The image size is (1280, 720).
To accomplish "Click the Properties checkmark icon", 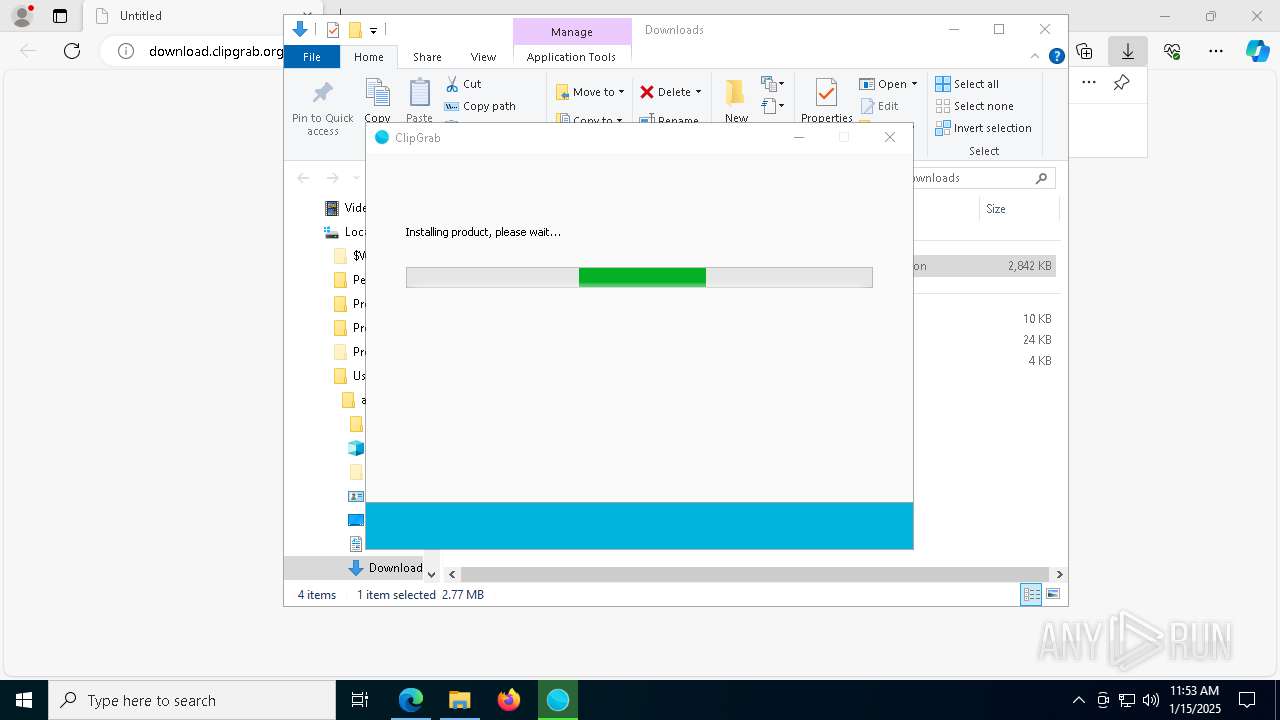I will tap(826, 93).
